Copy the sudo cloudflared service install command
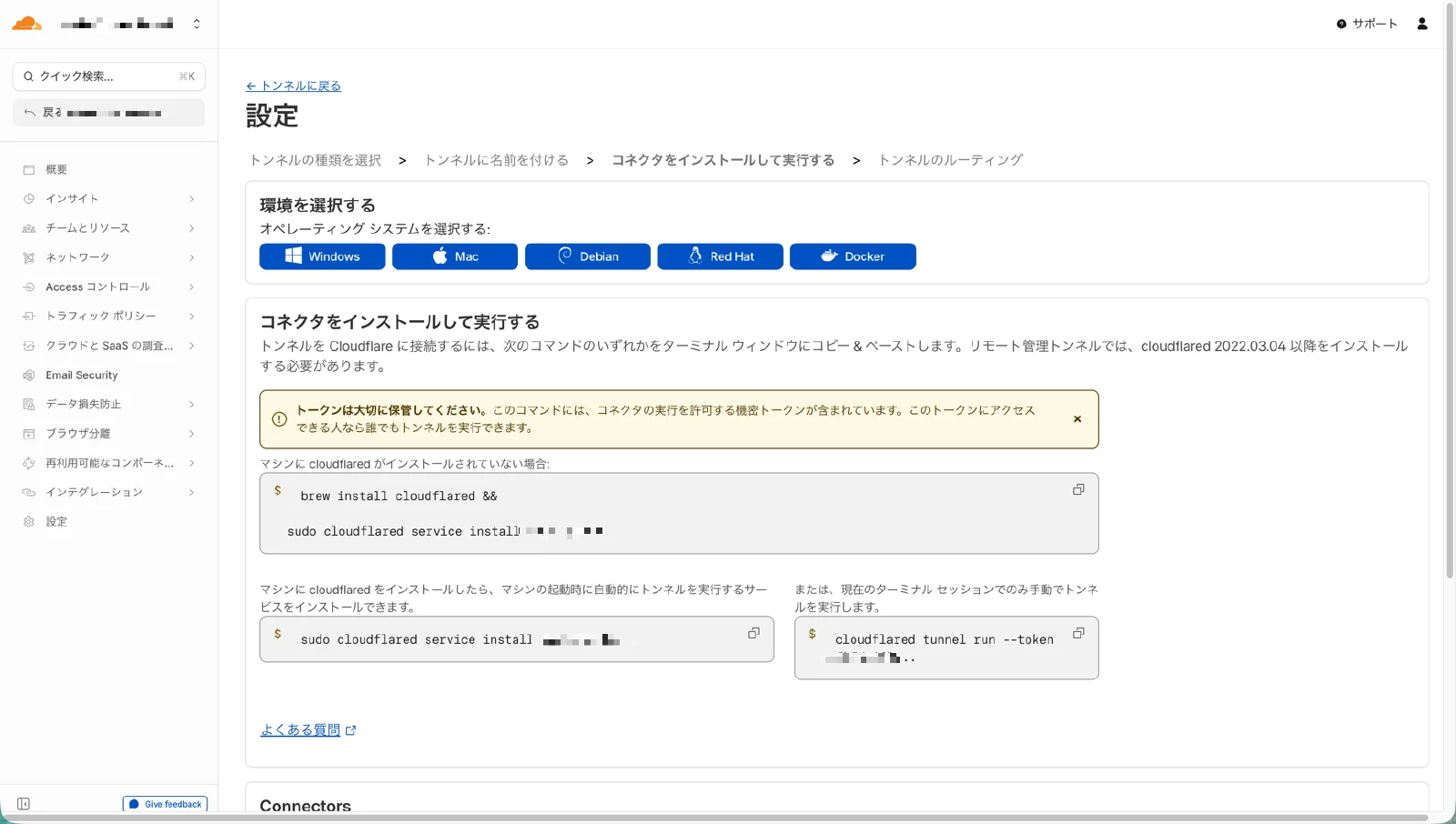The width and height of the screenshot is (1456, 824). click(753, 632)
